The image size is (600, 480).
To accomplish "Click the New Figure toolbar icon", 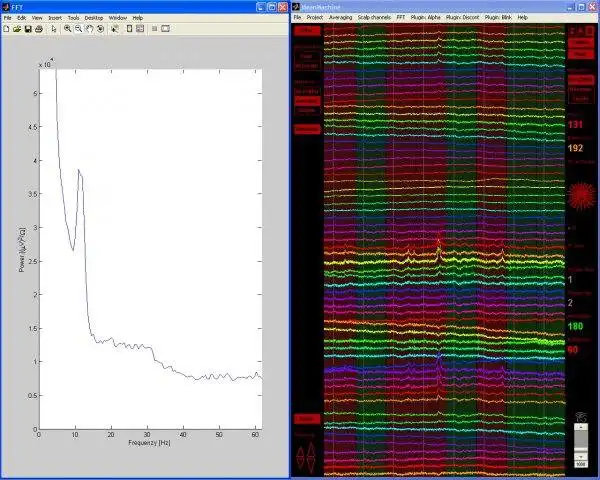I will 6,29.
